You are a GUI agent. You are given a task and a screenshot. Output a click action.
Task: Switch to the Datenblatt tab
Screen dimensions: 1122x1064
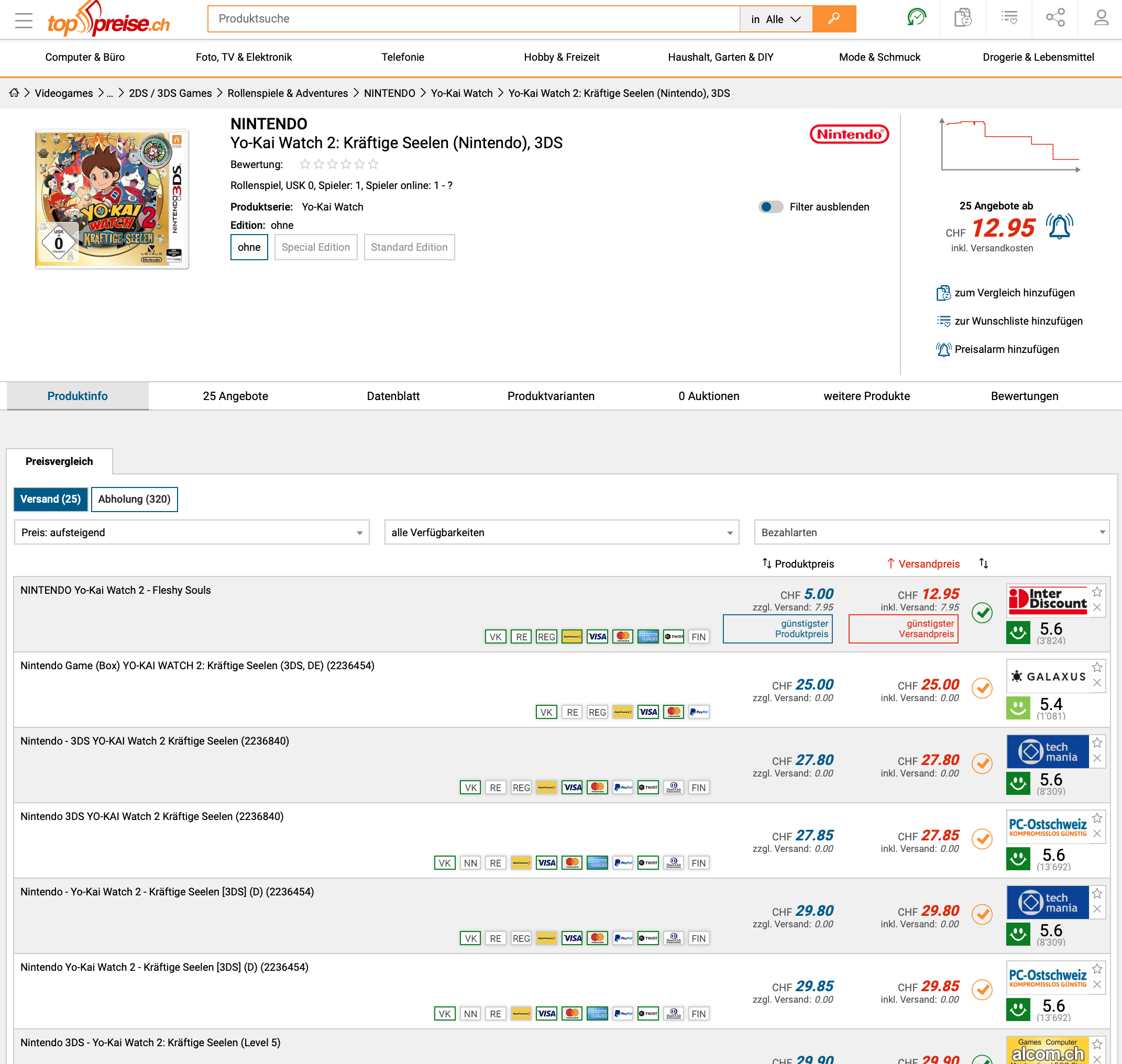click(x=392, y=396)
